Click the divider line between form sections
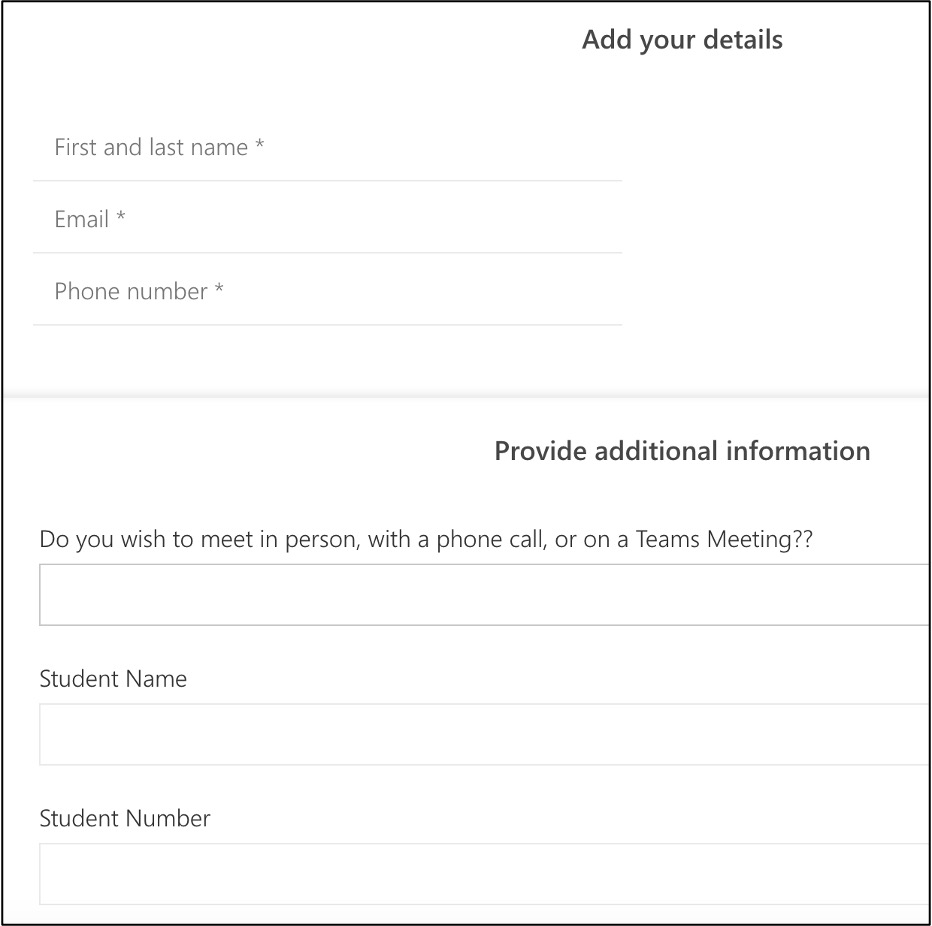This screenshot has width=932, height=926. (466, 397)
